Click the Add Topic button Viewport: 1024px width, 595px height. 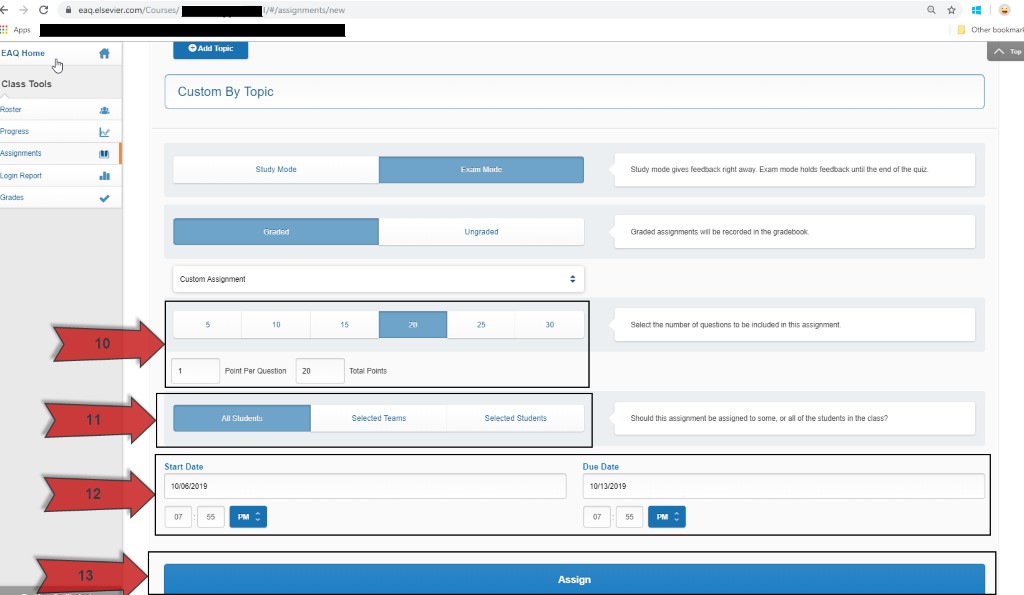210,48
